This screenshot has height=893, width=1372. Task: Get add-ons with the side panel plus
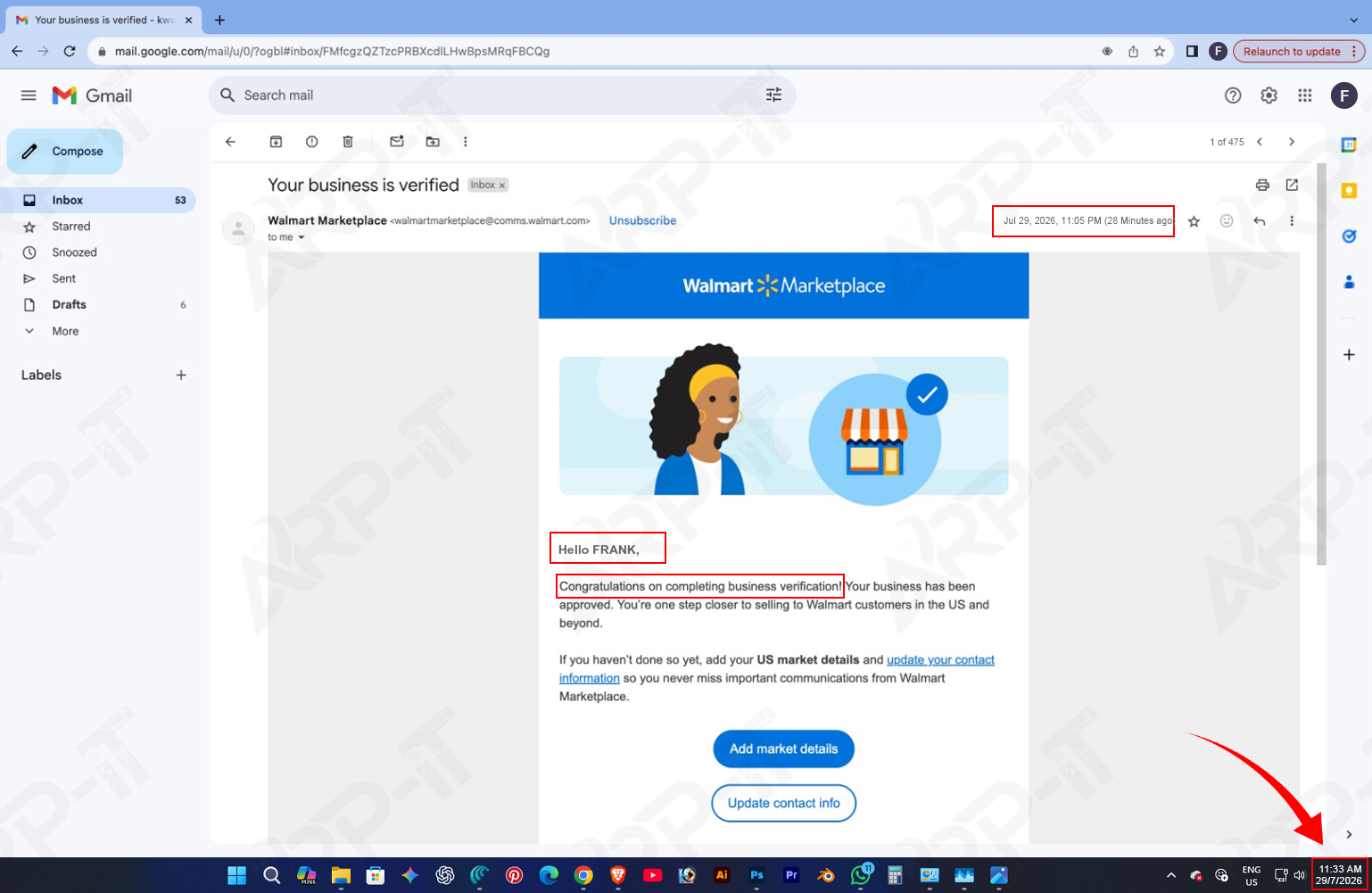(x=1349, y=355)
